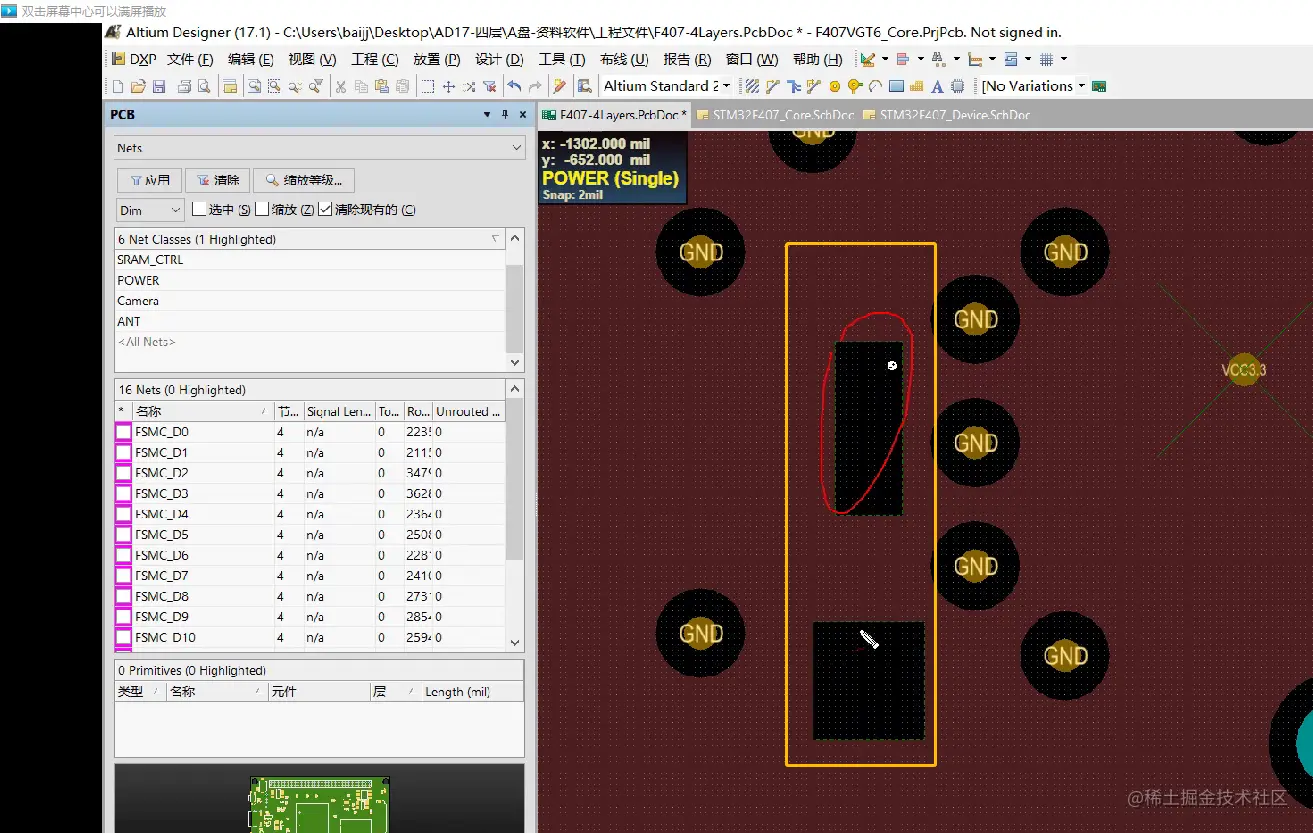Select the Place Pad tool
This screenshot has width=1313, height=833.
[x=834, y=86]
